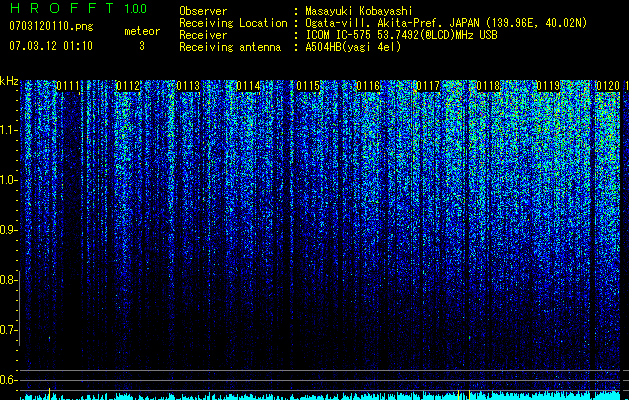This screenshot has height=400, width=629.
Task: Click the Receiver label
Action: [x=203, y=35]
